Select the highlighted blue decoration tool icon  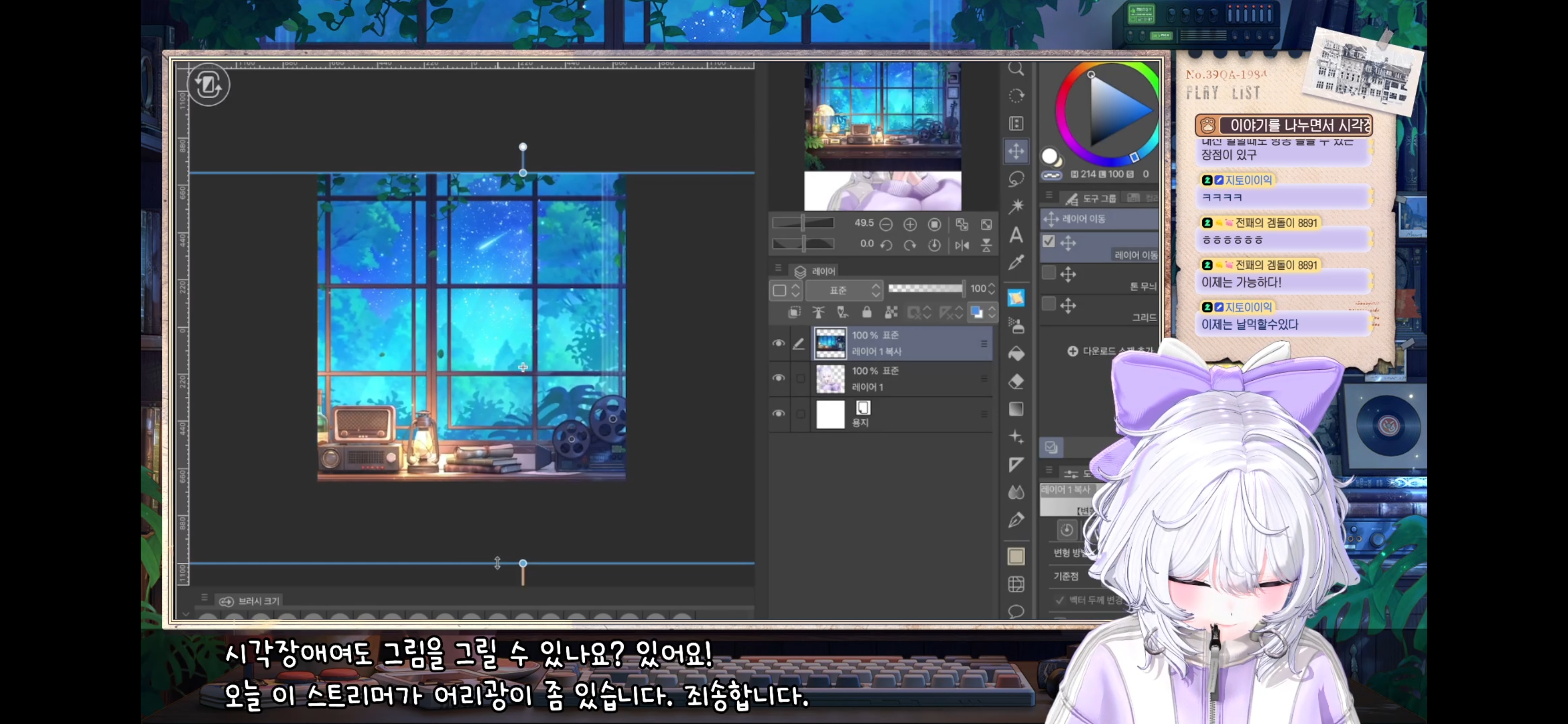coord(1016,298)
